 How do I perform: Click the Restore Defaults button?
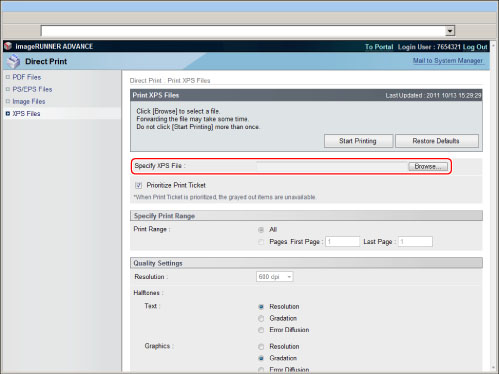pos(436,141)
